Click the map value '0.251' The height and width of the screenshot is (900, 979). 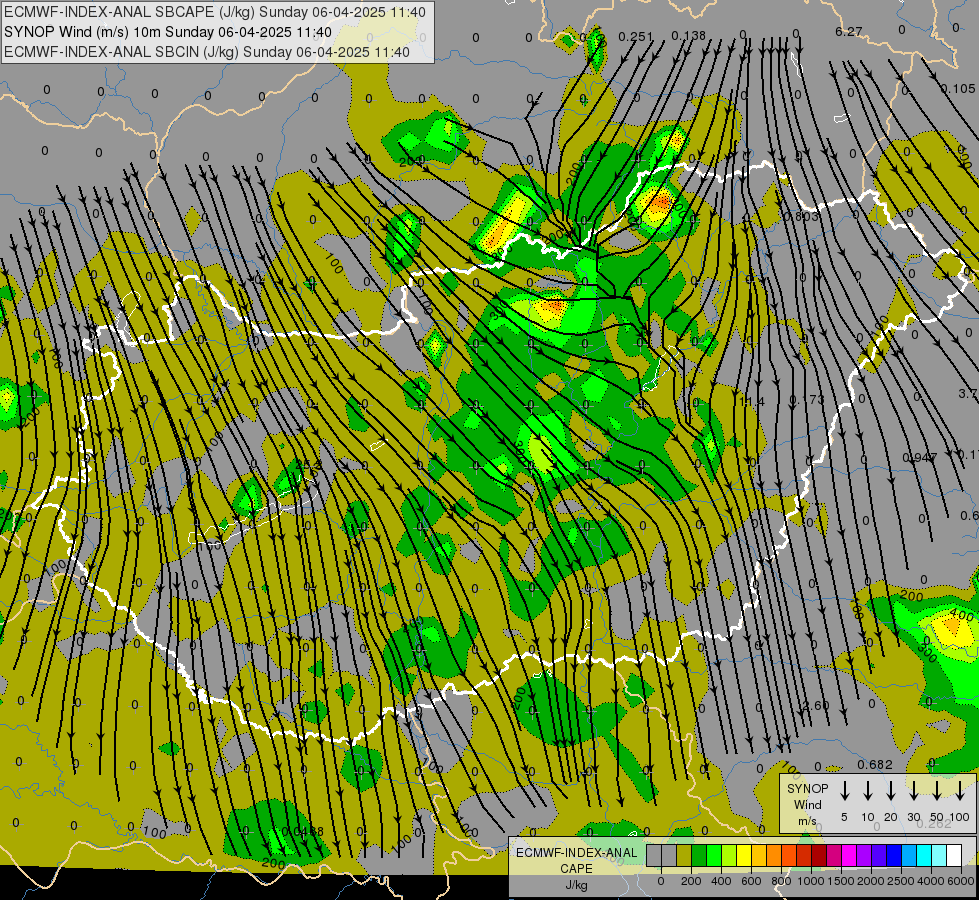pyautogui.click(x=636, y=37)
